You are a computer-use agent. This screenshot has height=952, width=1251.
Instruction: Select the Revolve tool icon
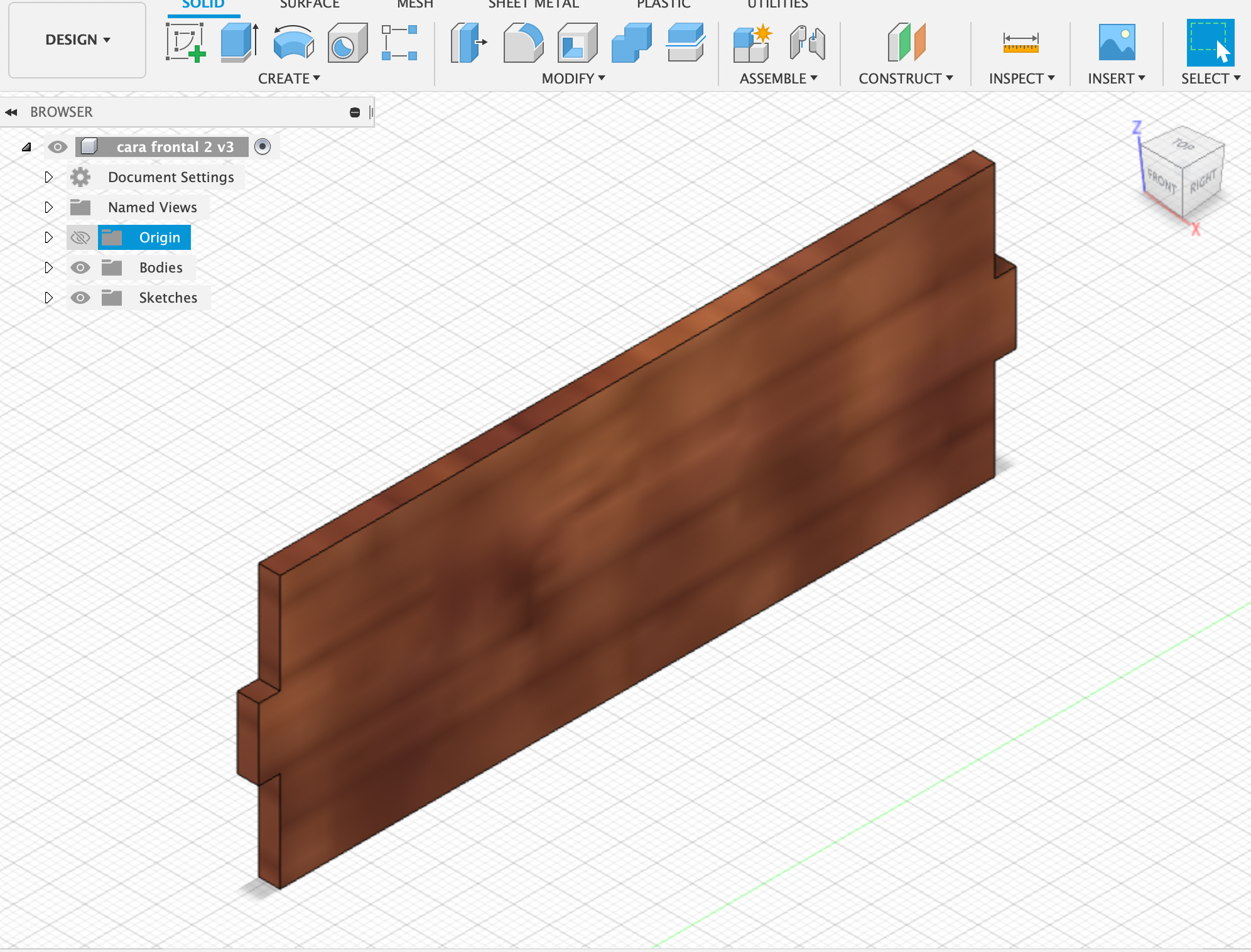click(293, 43)
